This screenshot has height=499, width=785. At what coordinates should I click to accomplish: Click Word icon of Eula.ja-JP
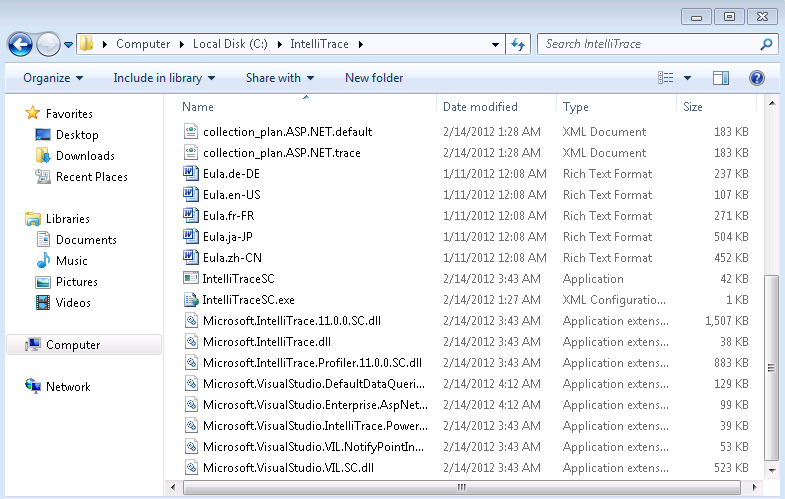[191, 236]
